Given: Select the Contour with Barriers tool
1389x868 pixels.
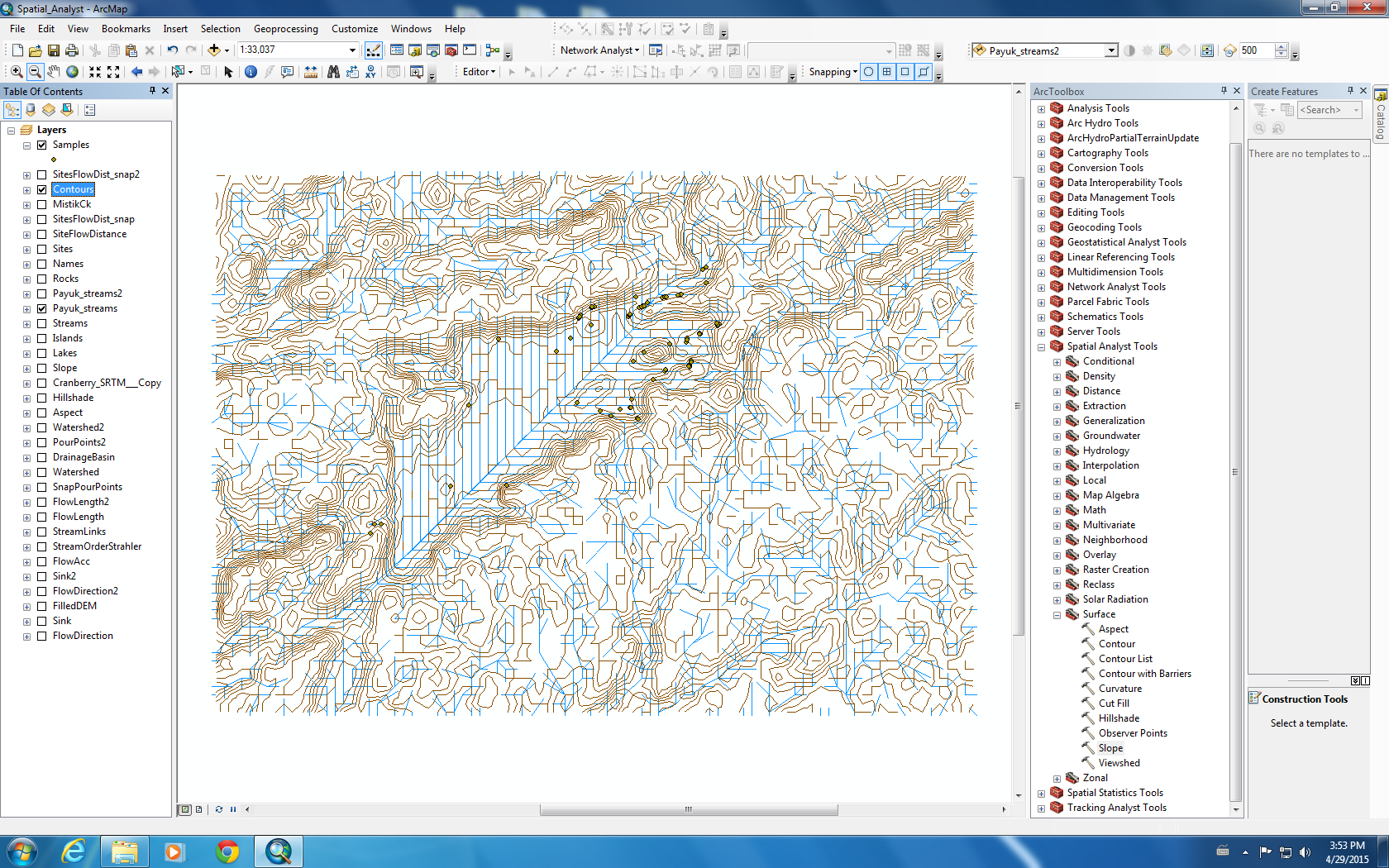Looking at the screenshot, I should coord(1144,674).
